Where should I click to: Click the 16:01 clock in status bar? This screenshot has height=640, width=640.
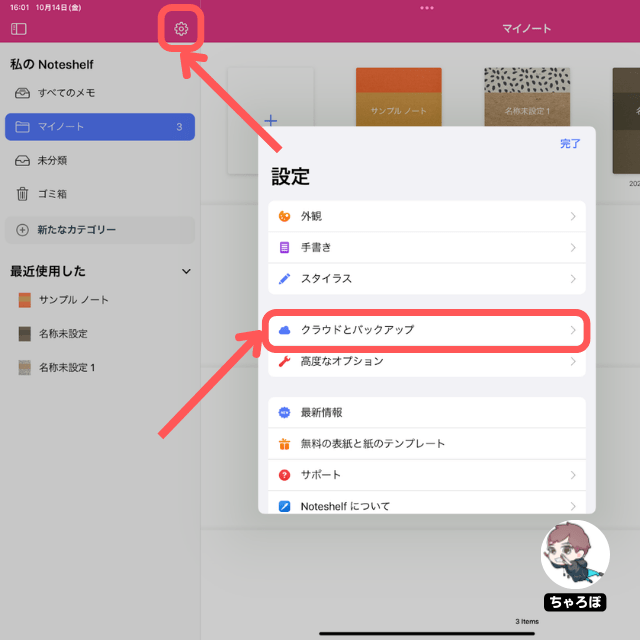click(20, 8)
